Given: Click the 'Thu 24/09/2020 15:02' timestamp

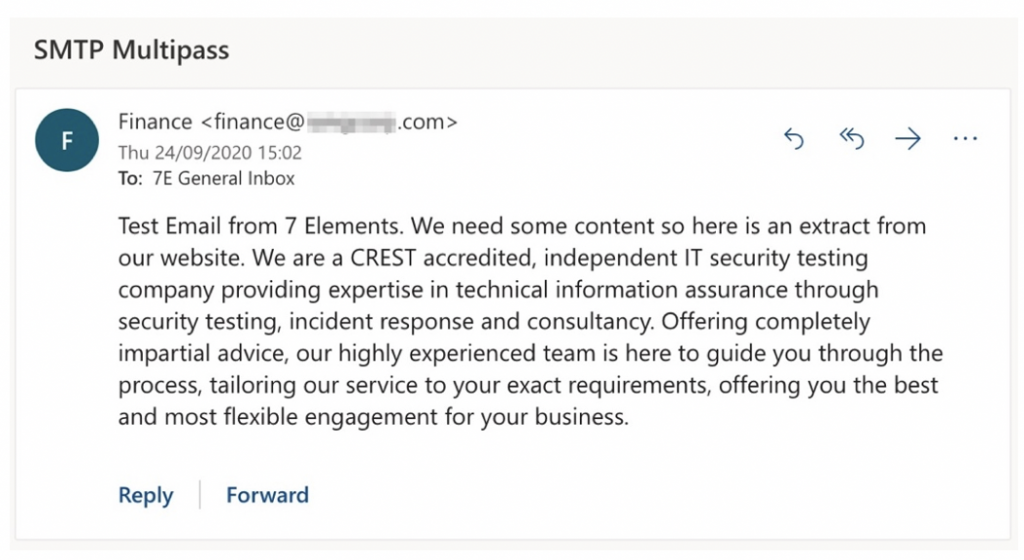Looking at the screenshot, I should (x=210, y=153).
